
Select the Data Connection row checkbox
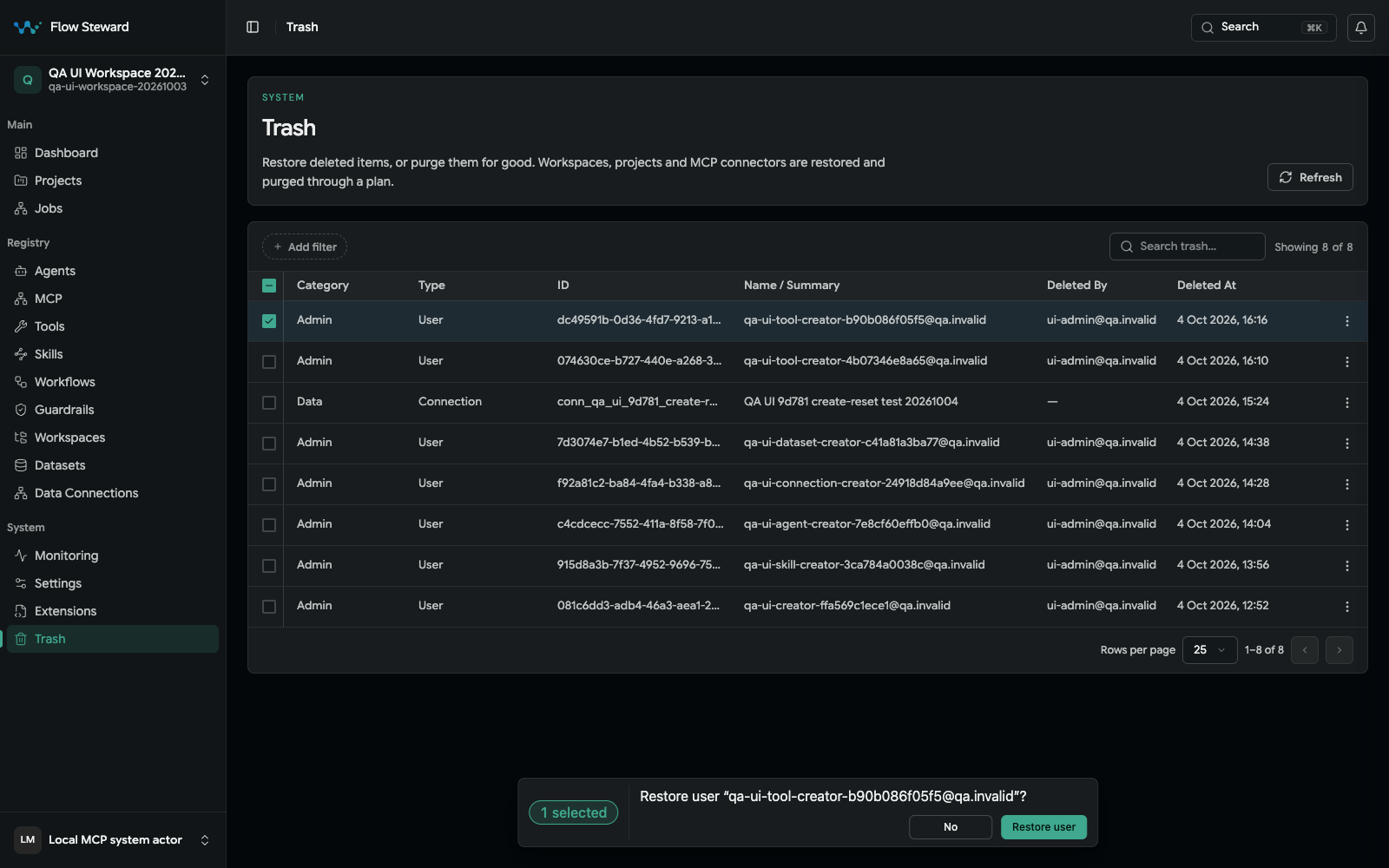coord(269,403)
